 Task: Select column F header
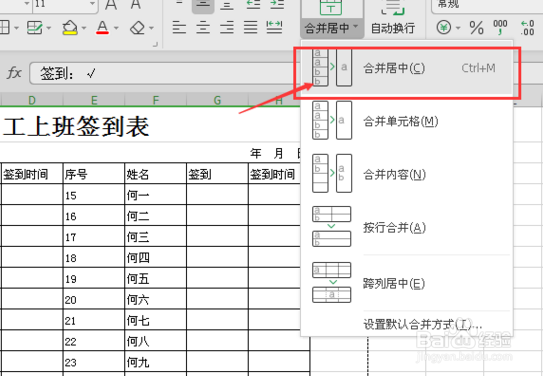(x=155, y=100)
